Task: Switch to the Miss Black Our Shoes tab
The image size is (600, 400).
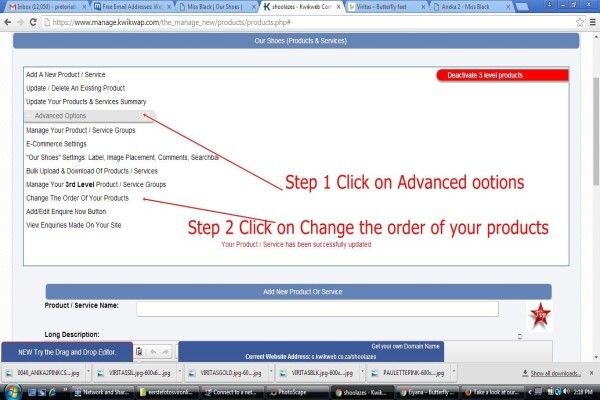Action: pyautogui.click(x=217, y=7)
